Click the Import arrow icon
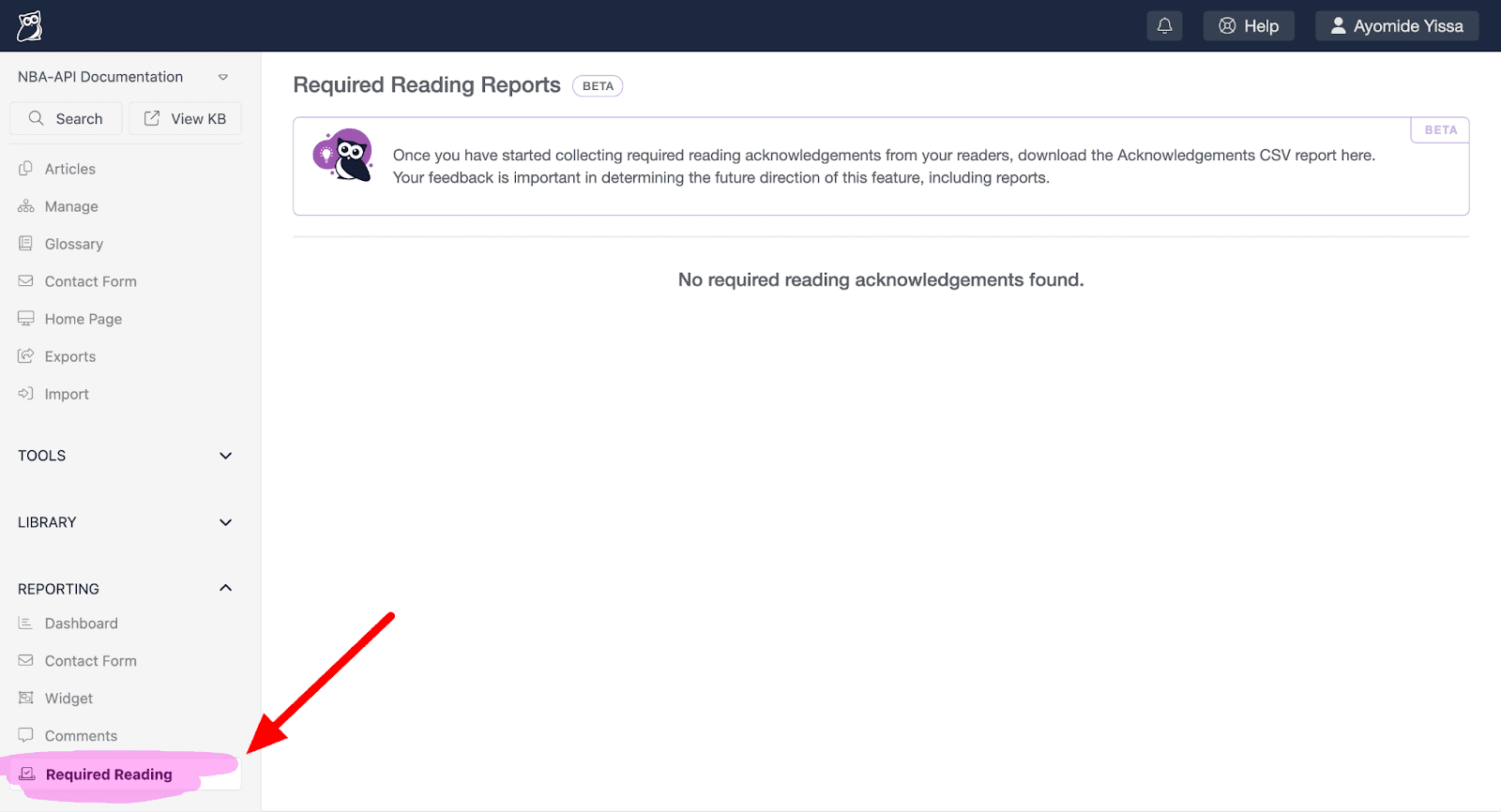Image resolution: width=1501 pixels, height=812 pixels. [x=26, y=394]
